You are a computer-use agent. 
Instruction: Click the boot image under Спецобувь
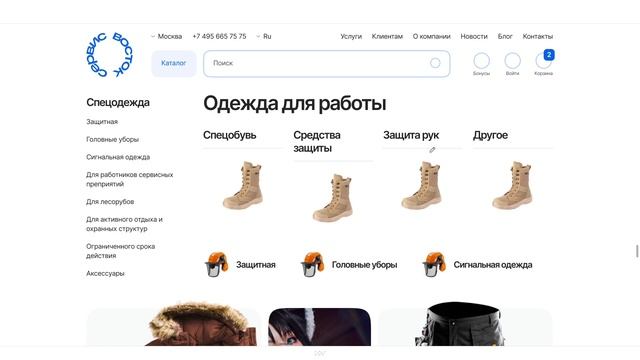243,185
